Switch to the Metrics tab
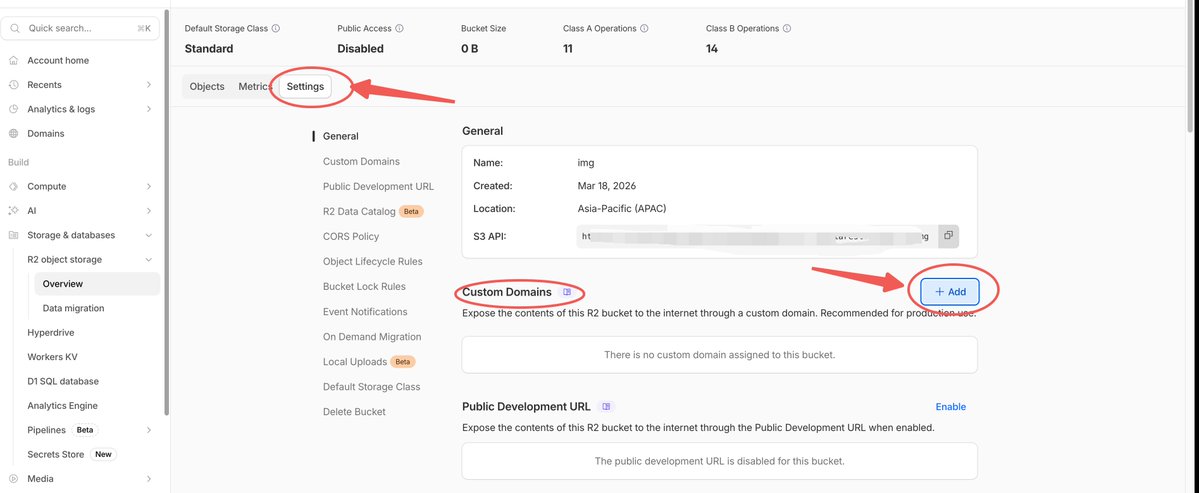This screenshot has height=493, width=1199. point(255,86)
